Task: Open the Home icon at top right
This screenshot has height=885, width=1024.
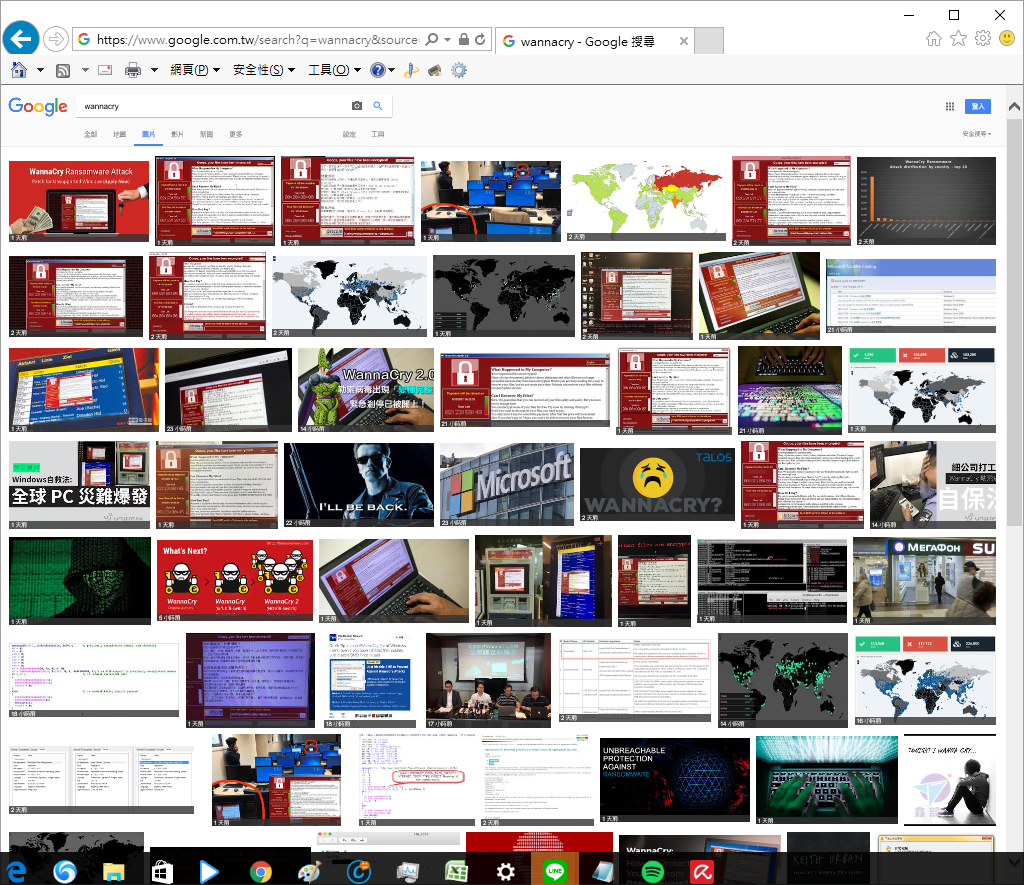Action: point(934,39)
